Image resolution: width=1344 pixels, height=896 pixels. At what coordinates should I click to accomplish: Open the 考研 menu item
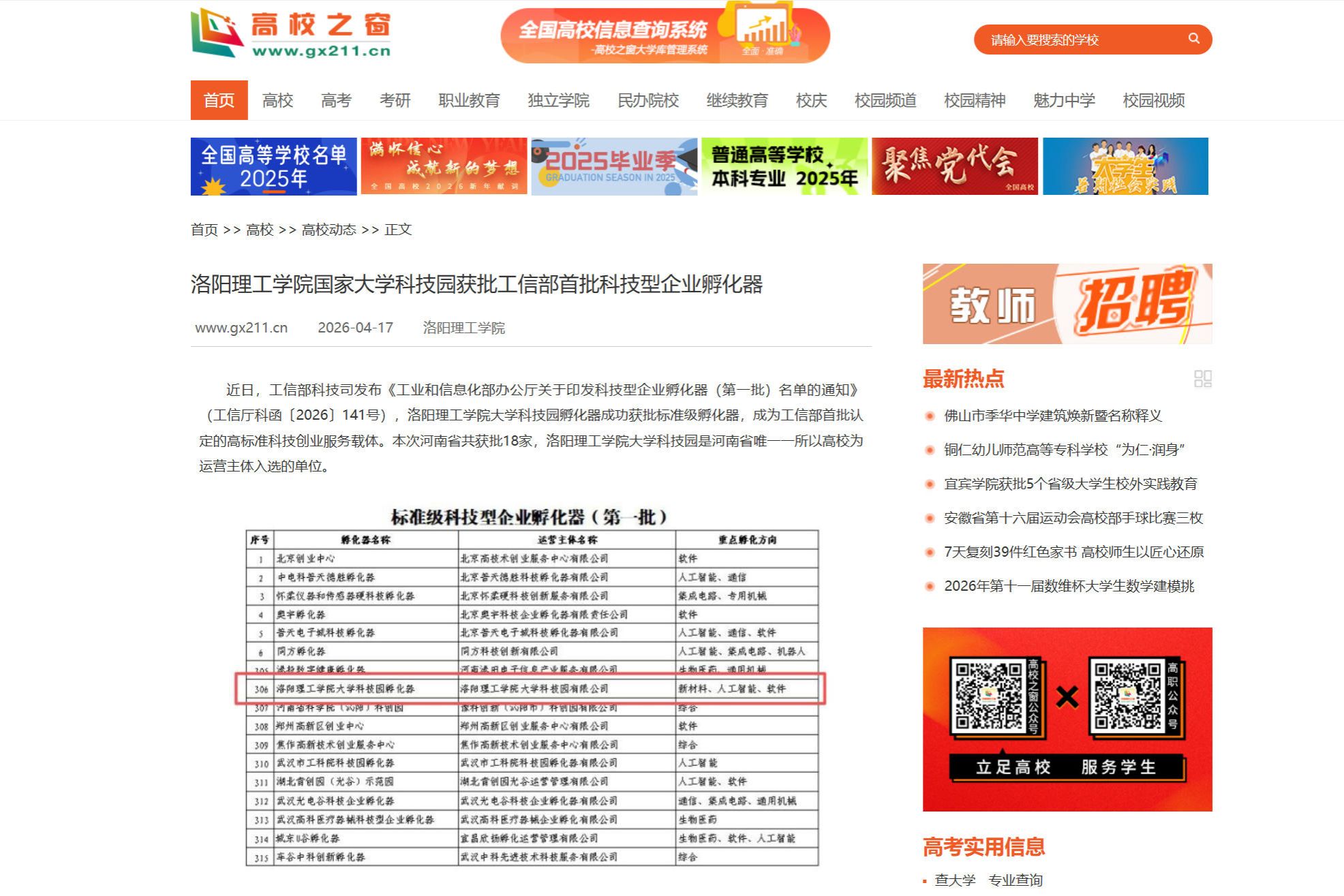(x=395, y=100)
